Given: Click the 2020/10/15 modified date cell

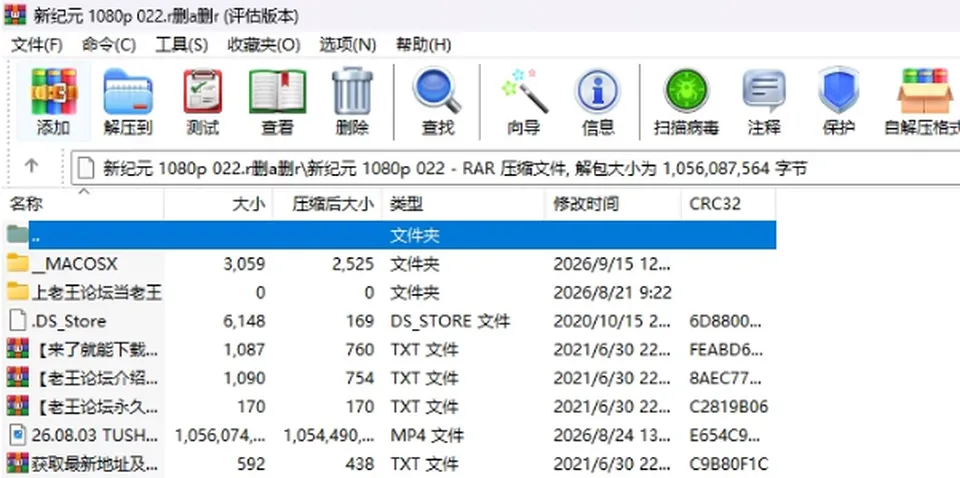Looking at the screenshot, I should [x=612, y=321].
